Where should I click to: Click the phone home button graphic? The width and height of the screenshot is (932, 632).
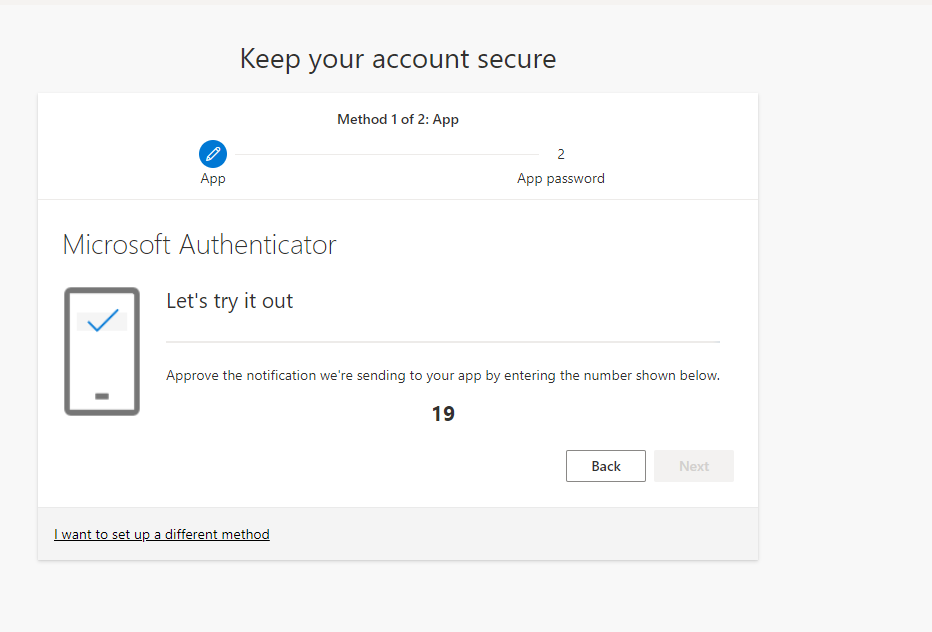click(102, 396)
